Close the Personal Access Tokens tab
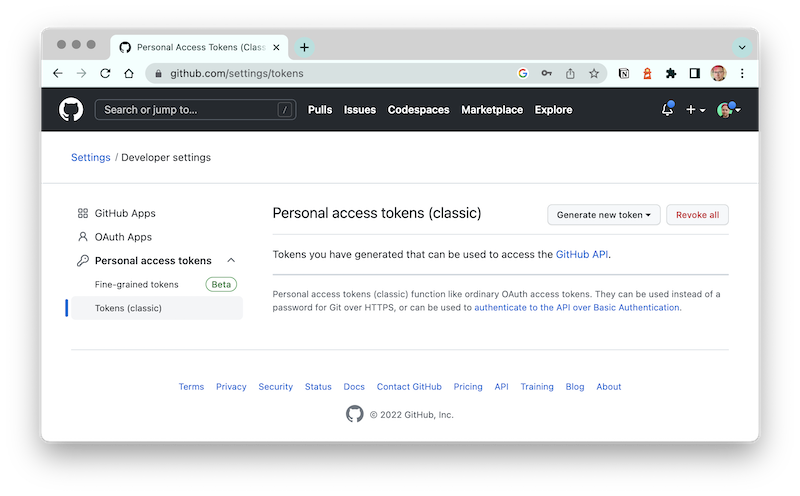The width and height of the screenshot is (800, 496). [276, 47]
